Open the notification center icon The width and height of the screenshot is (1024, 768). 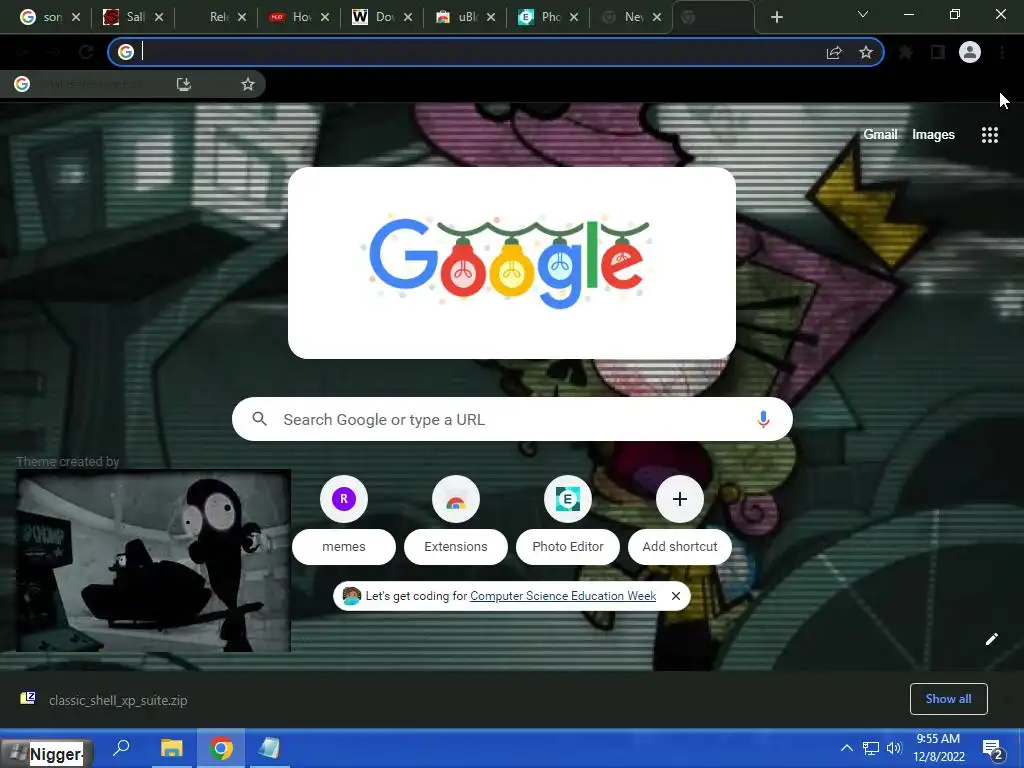(x=993, y=749)
